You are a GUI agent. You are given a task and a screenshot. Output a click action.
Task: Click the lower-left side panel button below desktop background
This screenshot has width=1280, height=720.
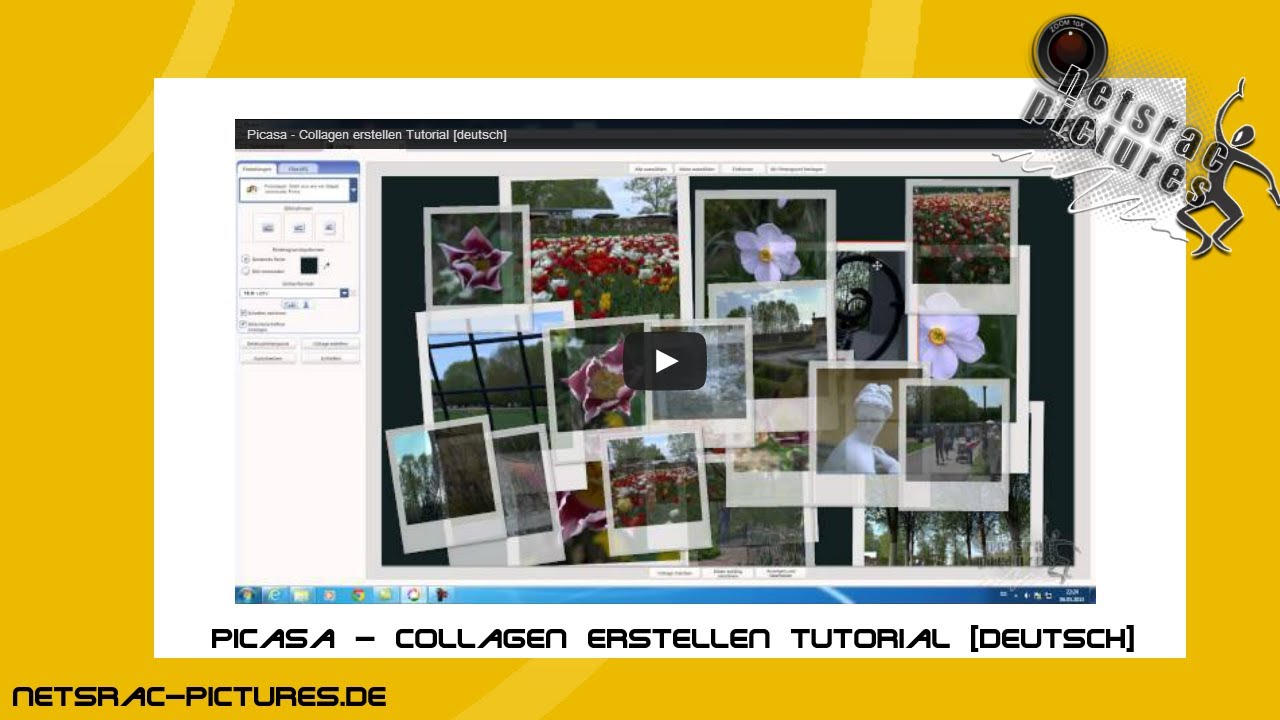coord(268,358)
